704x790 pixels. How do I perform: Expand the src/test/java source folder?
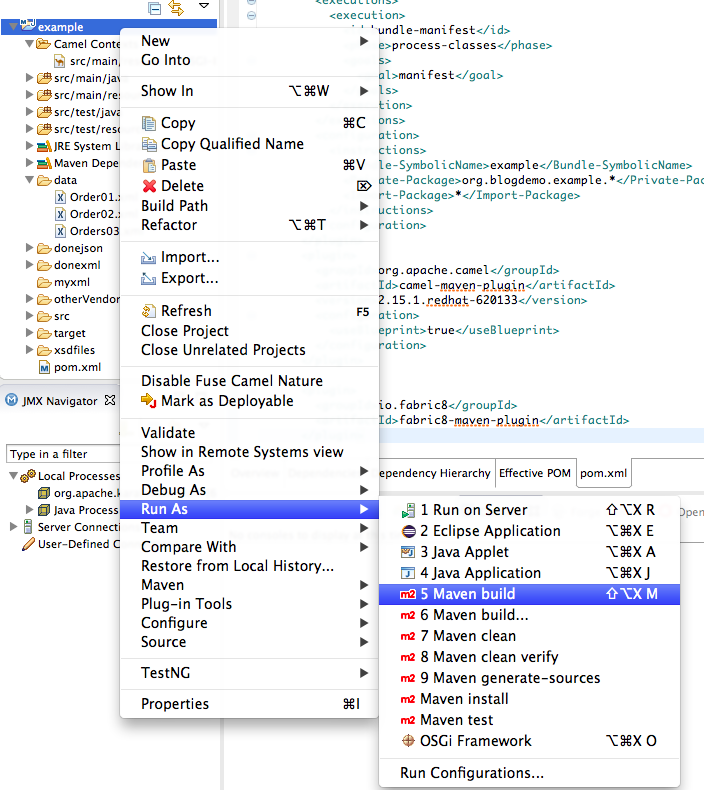tap(30, 111)
